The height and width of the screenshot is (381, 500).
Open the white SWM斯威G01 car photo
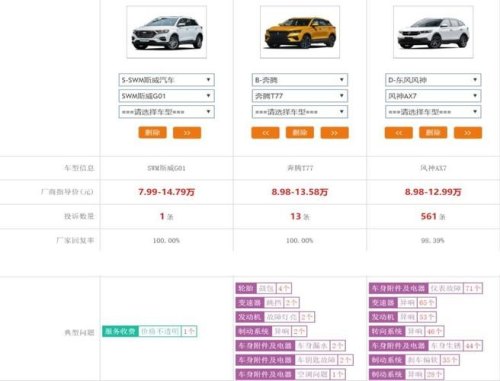click(x=167, y=32)
